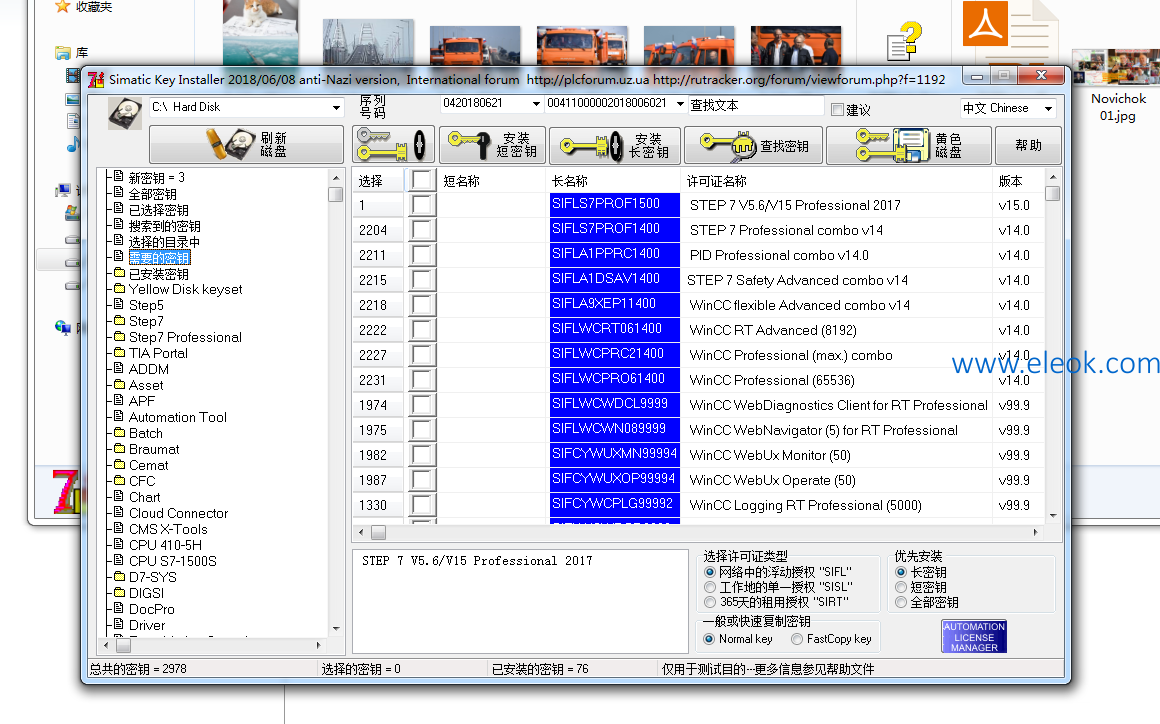This screenshot has height=724, width=1160.
Task: Open the TIA Portal folder in tree
Action: coord(158,353)
